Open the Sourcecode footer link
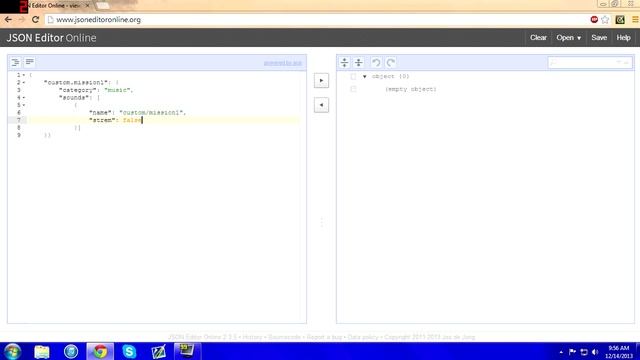 284,337
